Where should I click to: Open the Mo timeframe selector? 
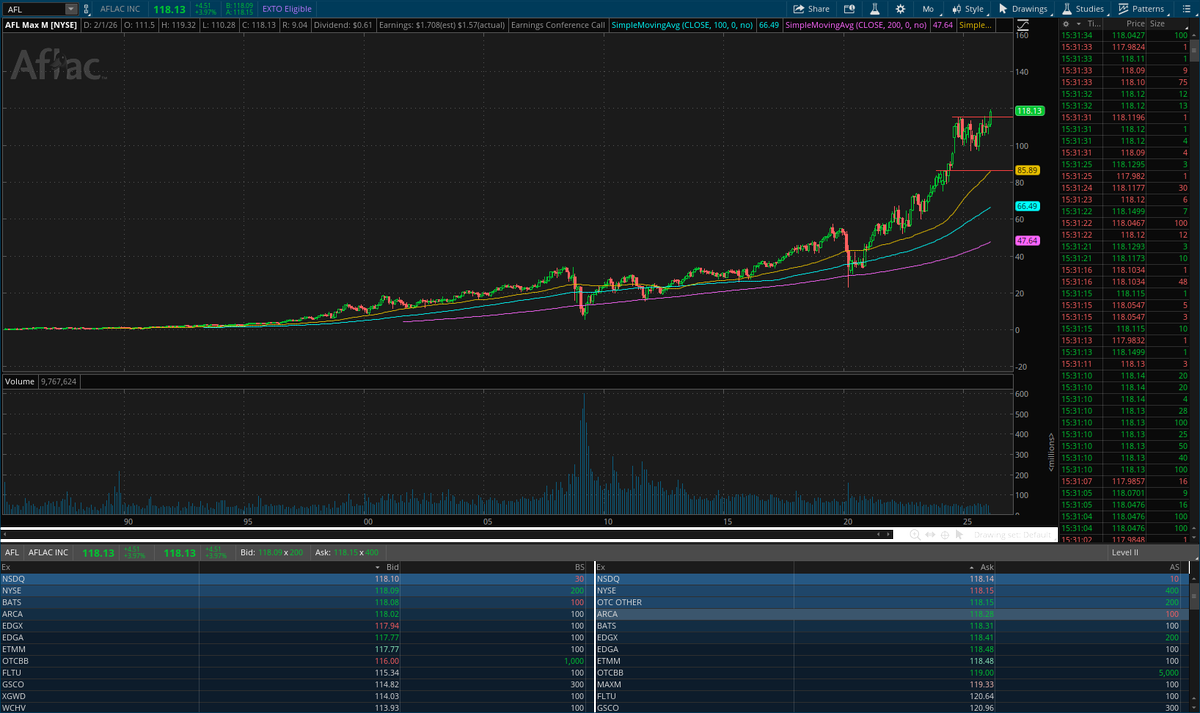pos(927,9)
